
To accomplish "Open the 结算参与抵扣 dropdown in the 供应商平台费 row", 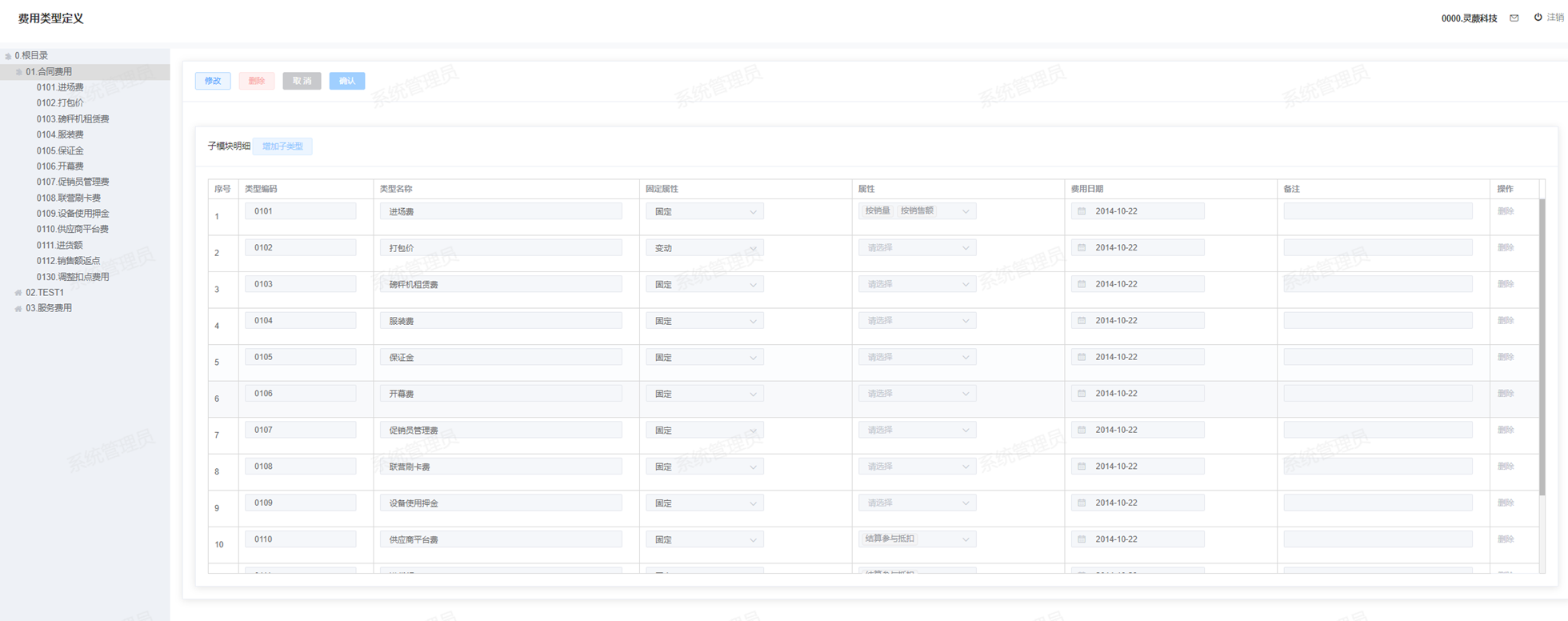I will 917,539.
